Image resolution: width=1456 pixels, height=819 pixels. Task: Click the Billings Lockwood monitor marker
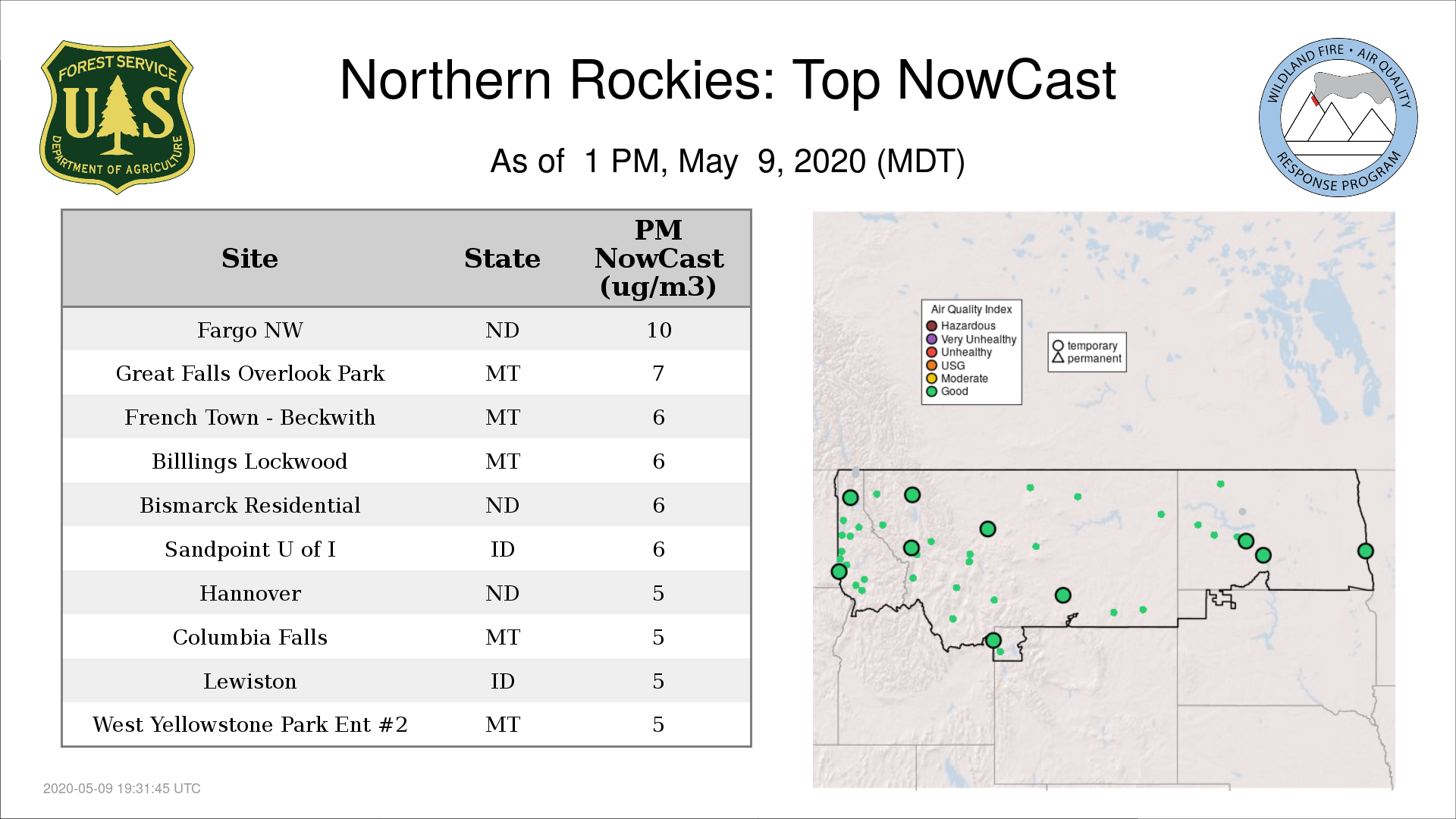(x=1063, y=595)
